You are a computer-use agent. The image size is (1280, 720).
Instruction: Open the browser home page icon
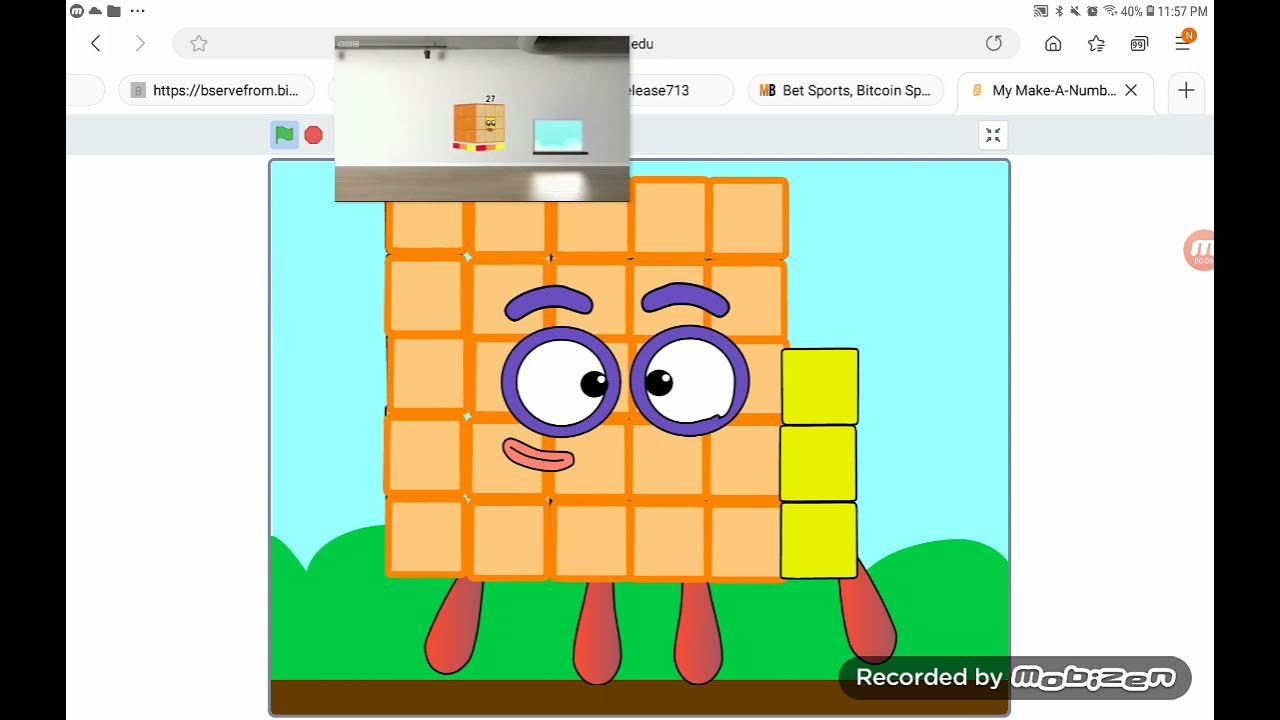(x=1053, y=43)
